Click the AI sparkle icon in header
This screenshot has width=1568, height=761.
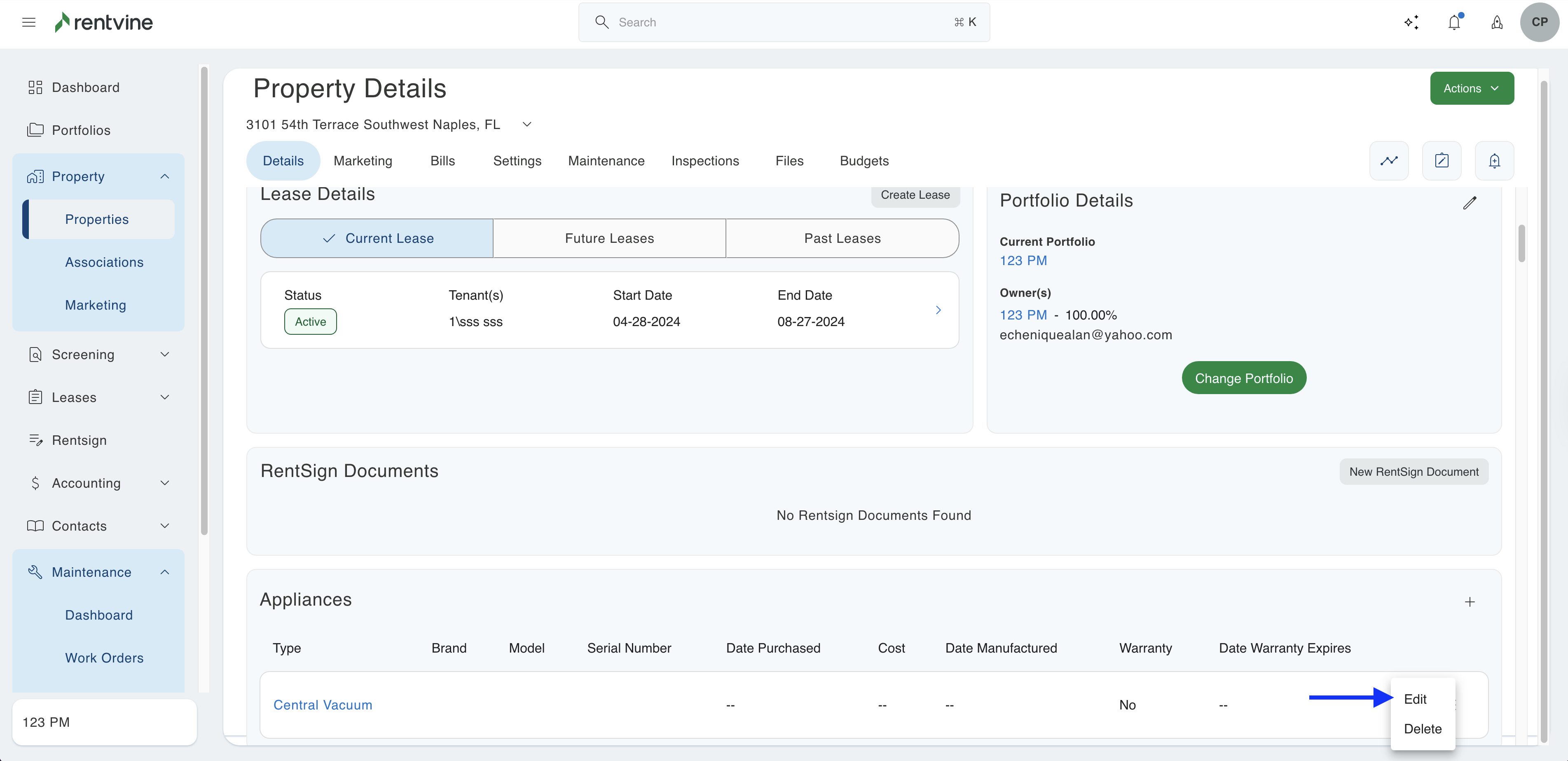(1411, 23)
